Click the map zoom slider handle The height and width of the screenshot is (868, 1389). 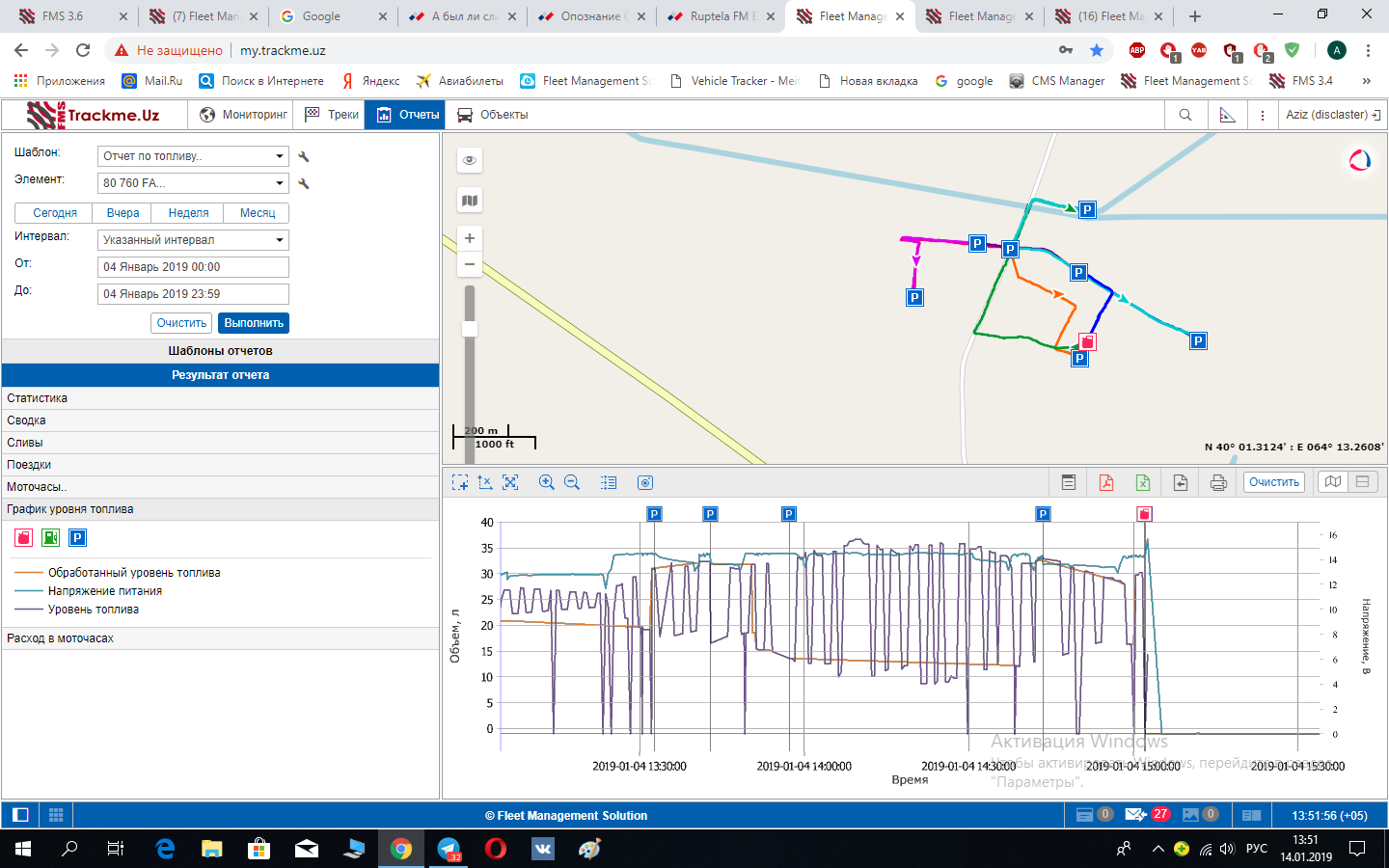pyautogui.click(x=470, y=329)
